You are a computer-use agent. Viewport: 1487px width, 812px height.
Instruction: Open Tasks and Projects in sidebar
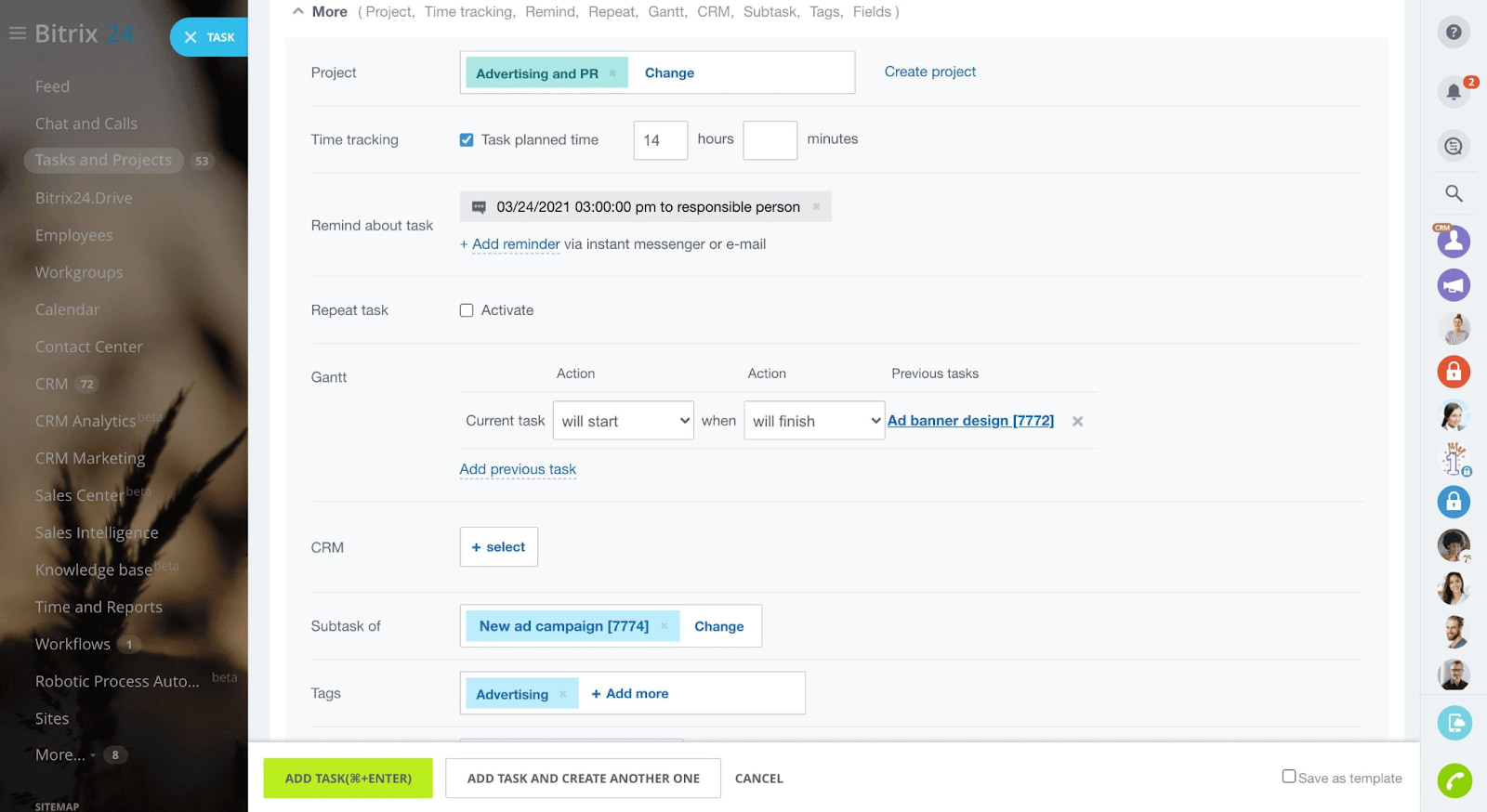coord(103,160)
